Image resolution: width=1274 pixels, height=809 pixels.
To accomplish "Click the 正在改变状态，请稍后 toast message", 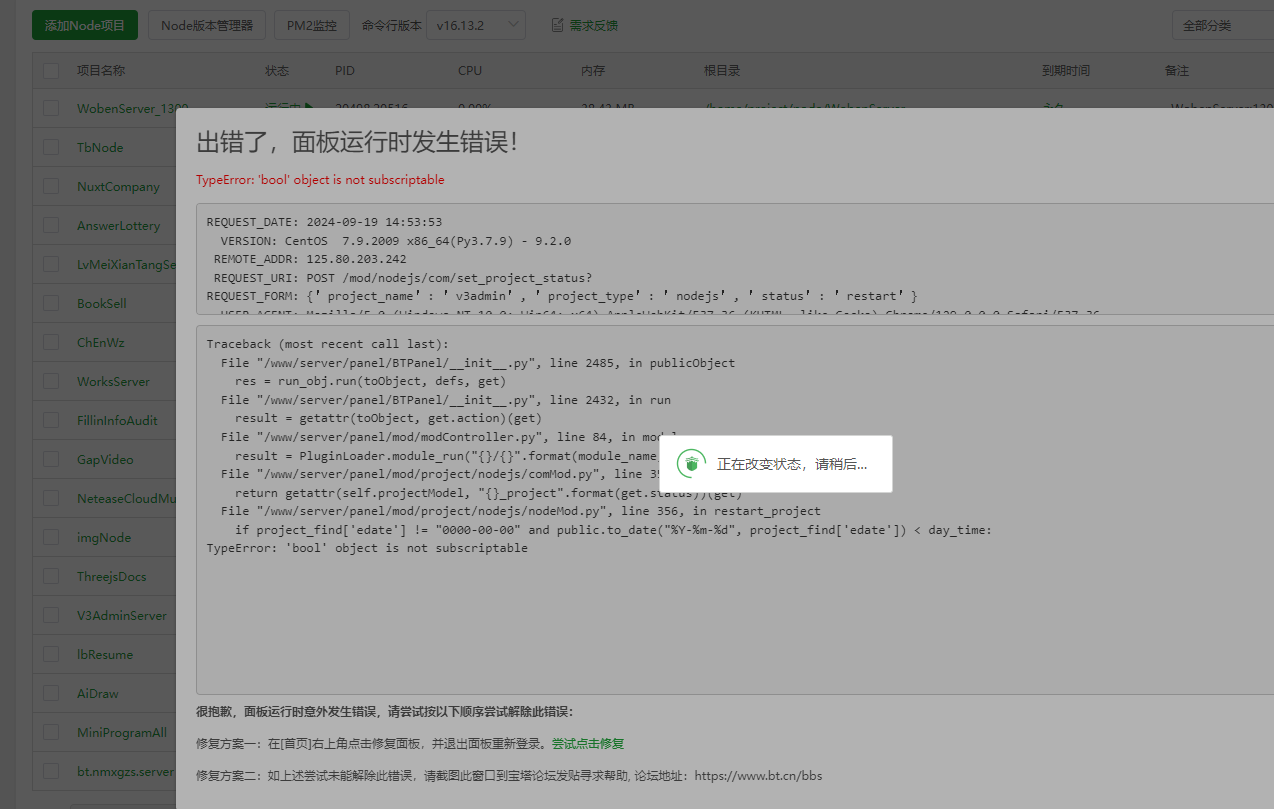I will [x=792, y=464].
